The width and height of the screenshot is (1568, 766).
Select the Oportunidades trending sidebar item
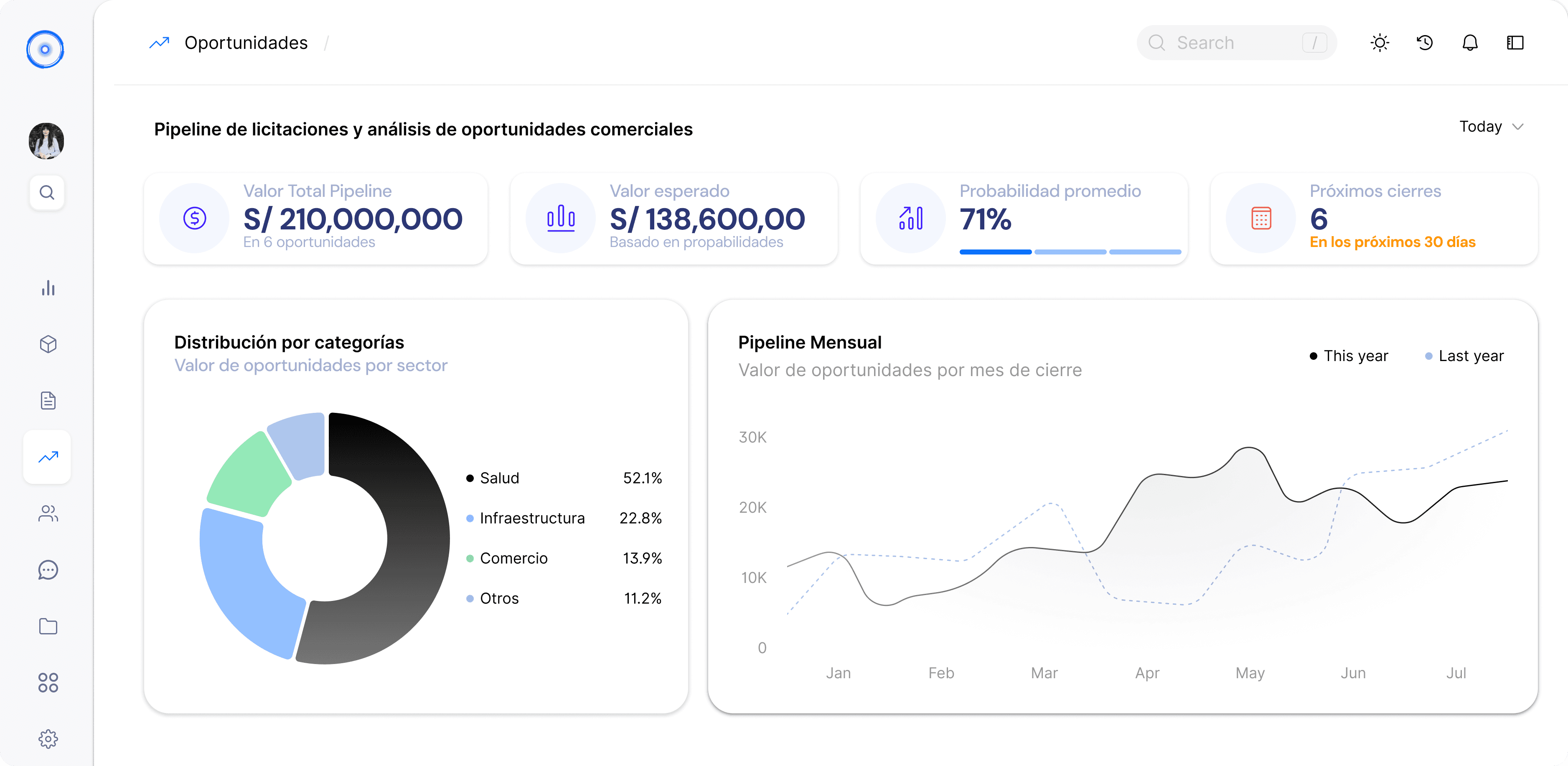point(48,457)
